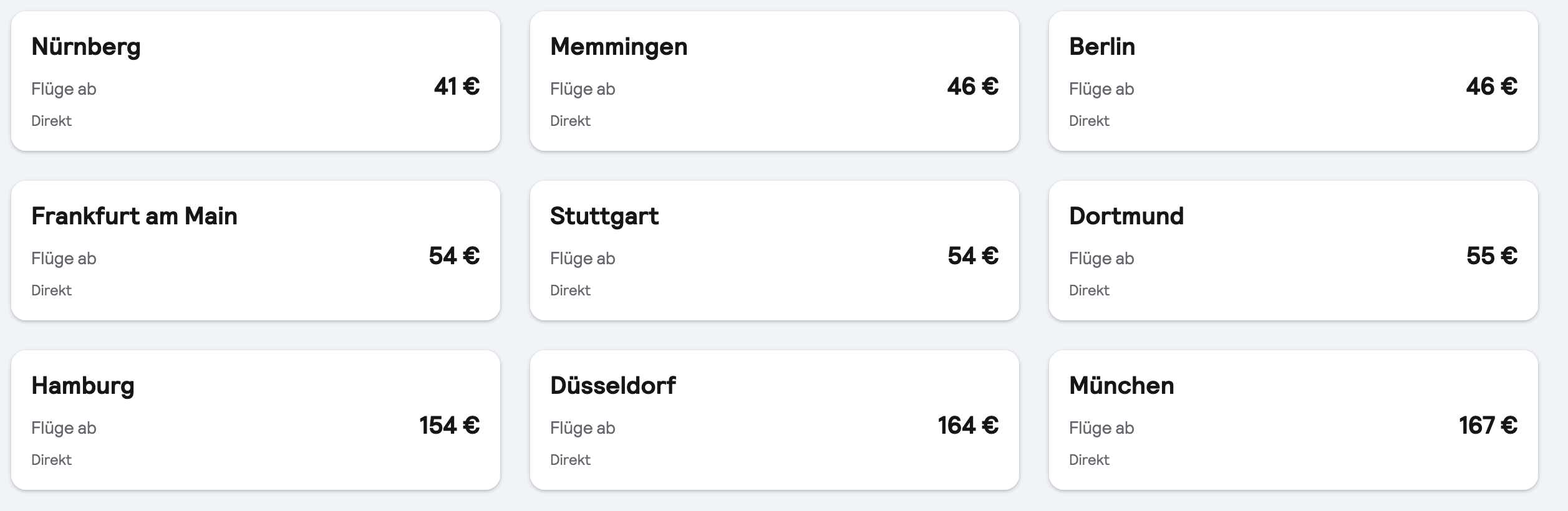Viewport: 1568px width, 511px height.
Task: Choose the 164 € Düsseldorf price
Action: click(x=968, y=426)
